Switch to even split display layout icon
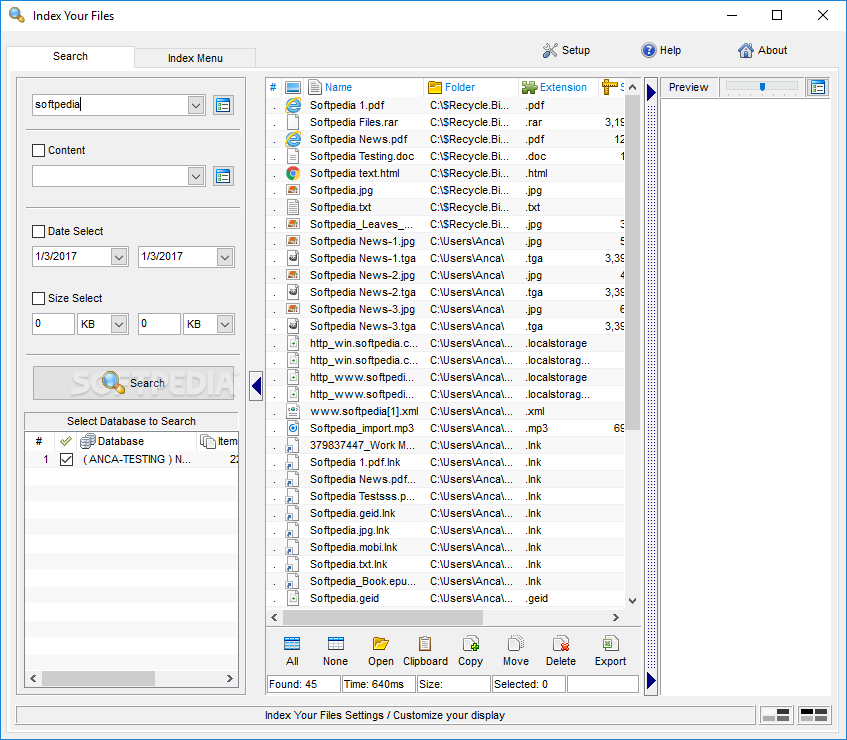 click(814, 715)
